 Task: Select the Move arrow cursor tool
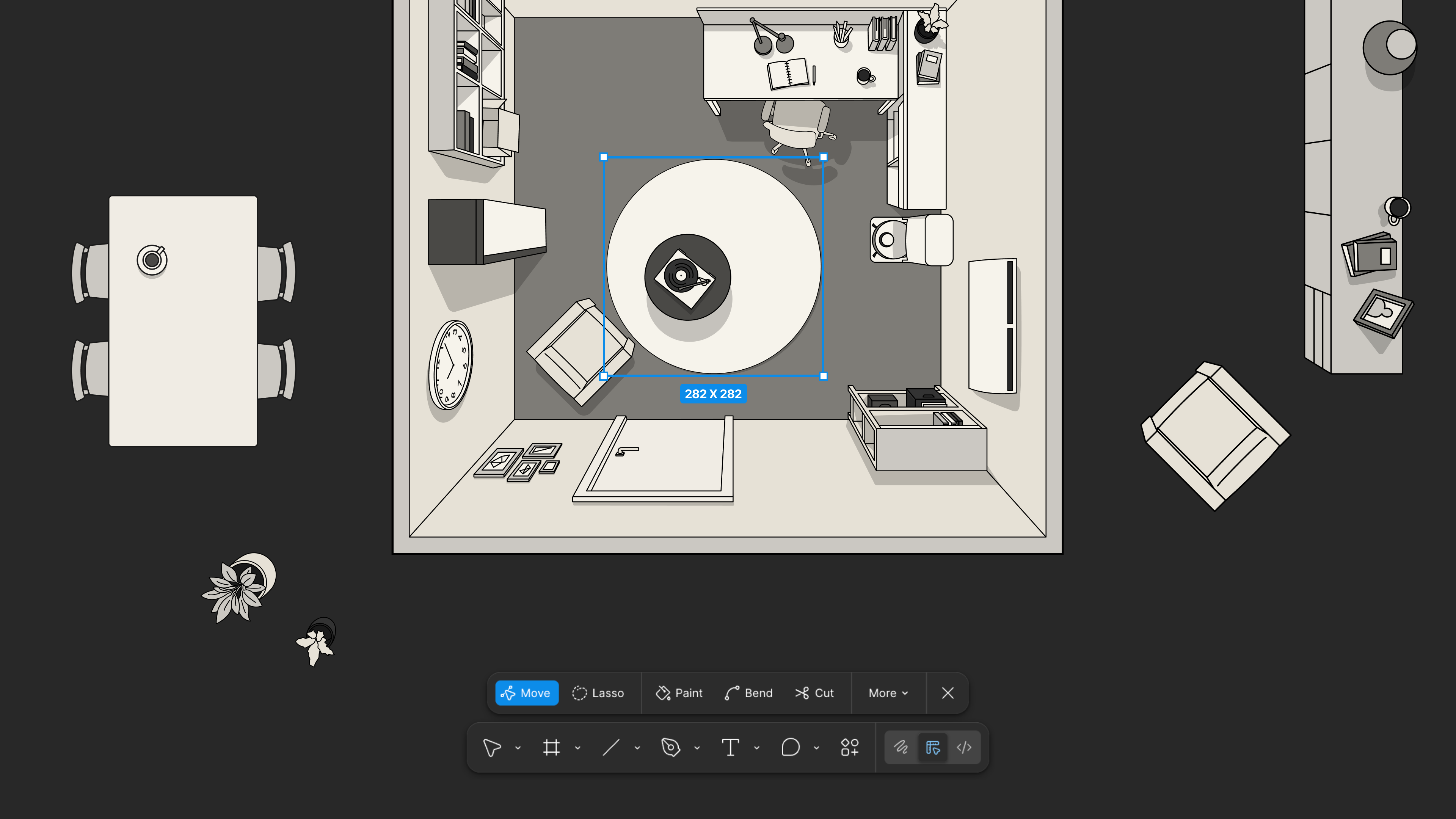coord(492,748)
